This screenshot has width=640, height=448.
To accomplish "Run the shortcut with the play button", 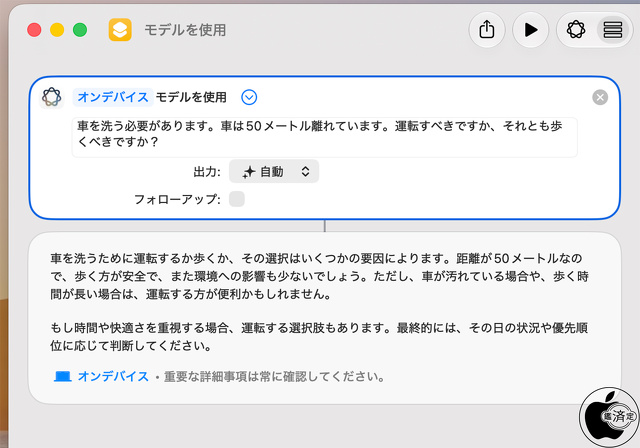I will [x=530, y=30].
